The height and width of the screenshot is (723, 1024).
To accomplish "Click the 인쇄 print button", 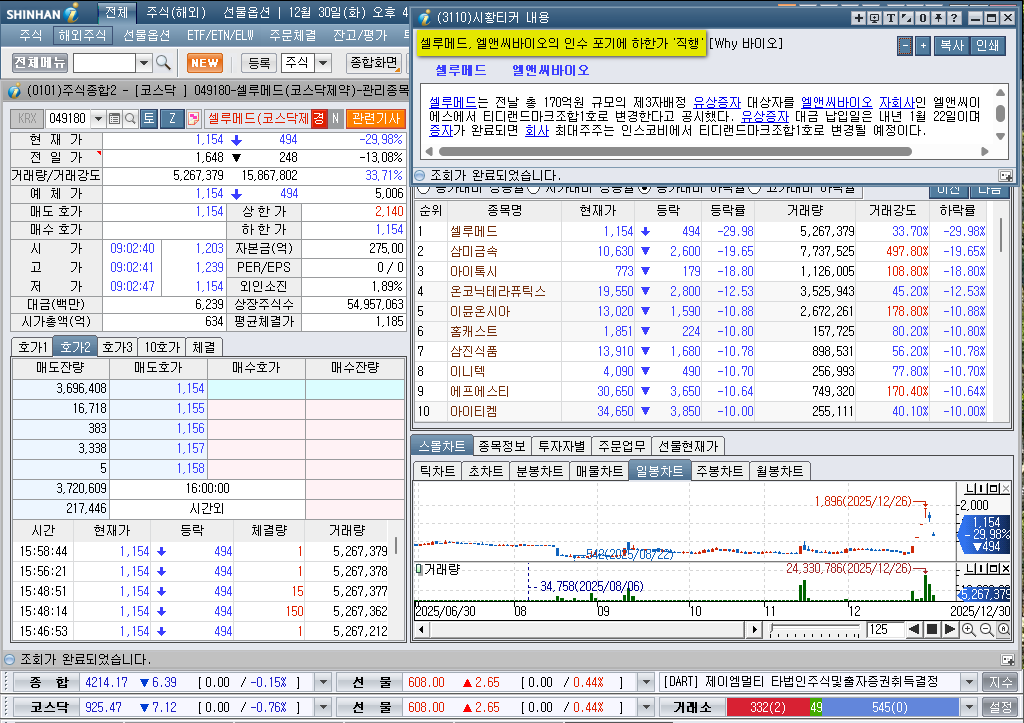I will click(x=987, y=46).
